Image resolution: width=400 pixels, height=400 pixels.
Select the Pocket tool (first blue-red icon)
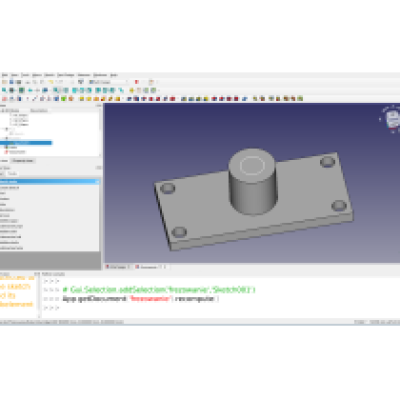click(129, 99)
